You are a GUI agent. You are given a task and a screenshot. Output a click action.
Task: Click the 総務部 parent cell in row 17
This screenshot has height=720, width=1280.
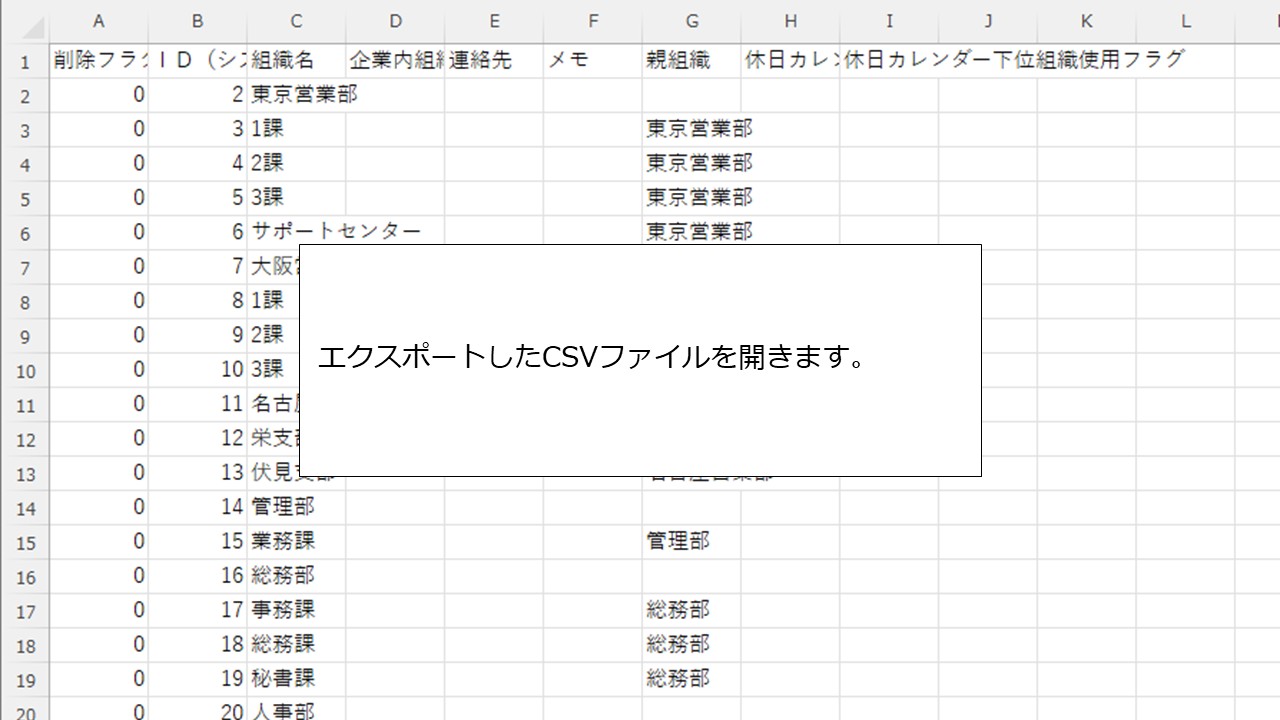692,610
